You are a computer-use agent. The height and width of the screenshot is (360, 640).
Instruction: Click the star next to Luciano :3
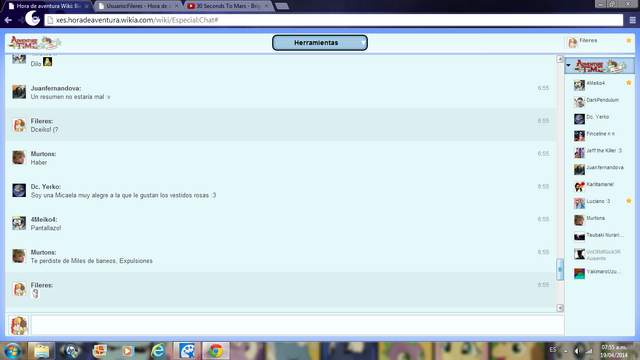pos(629,201)
